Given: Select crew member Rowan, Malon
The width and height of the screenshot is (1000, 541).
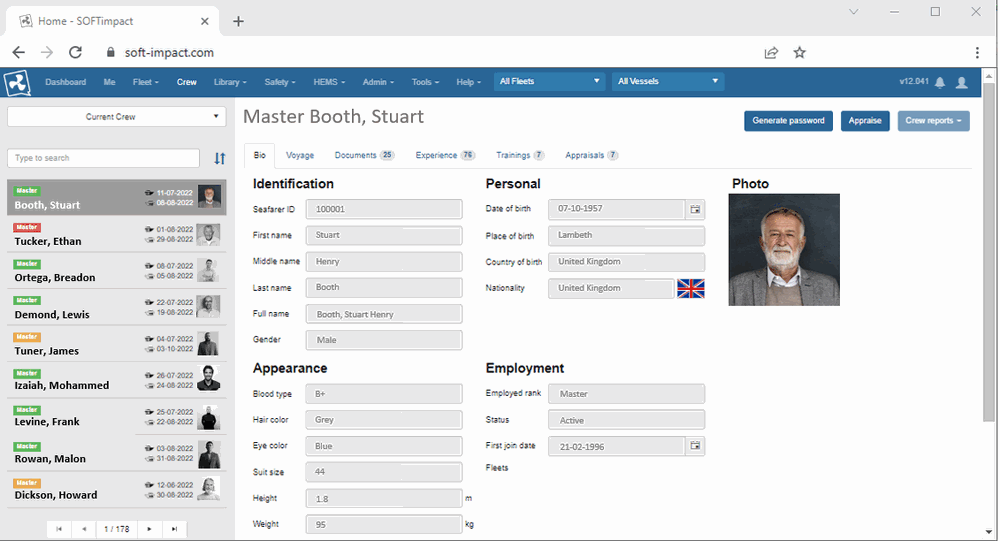Looking at the screenshot, I should [117, 454].
